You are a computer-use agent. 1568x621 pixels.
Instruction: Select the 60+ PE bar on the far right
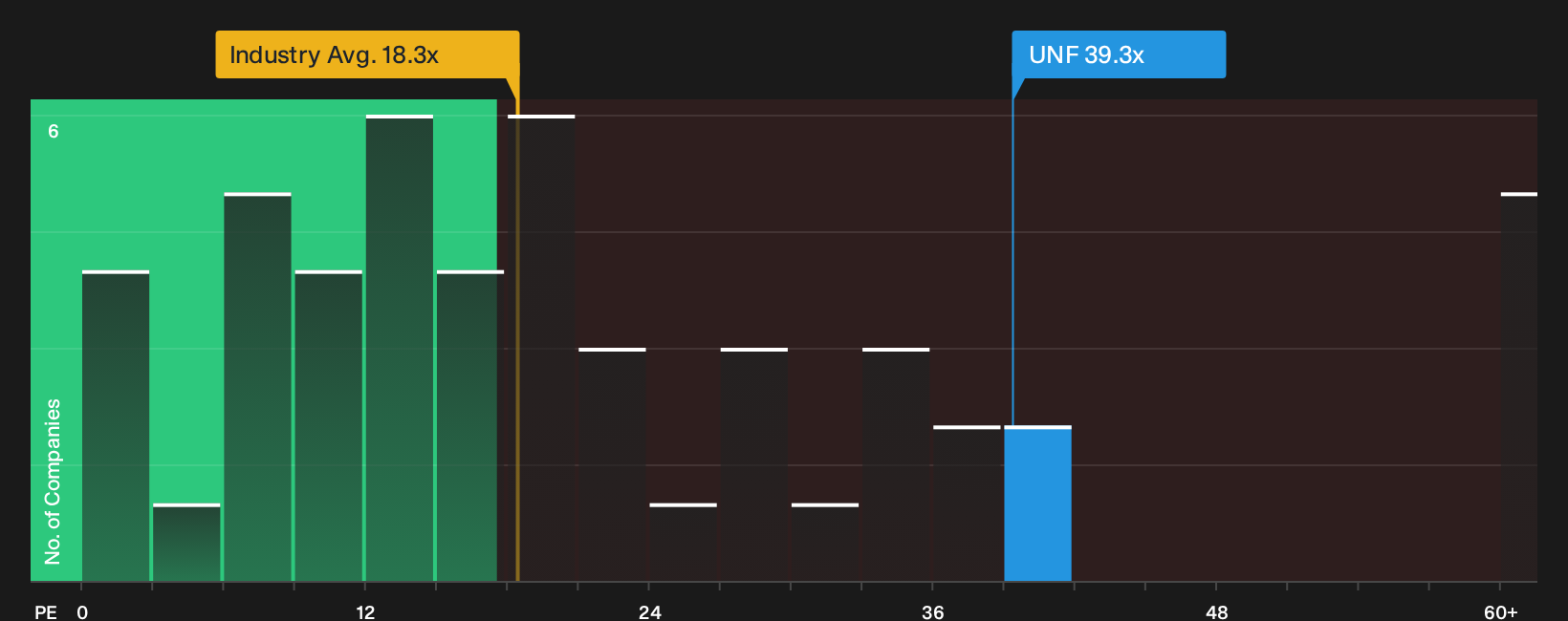coord(1519,387)
